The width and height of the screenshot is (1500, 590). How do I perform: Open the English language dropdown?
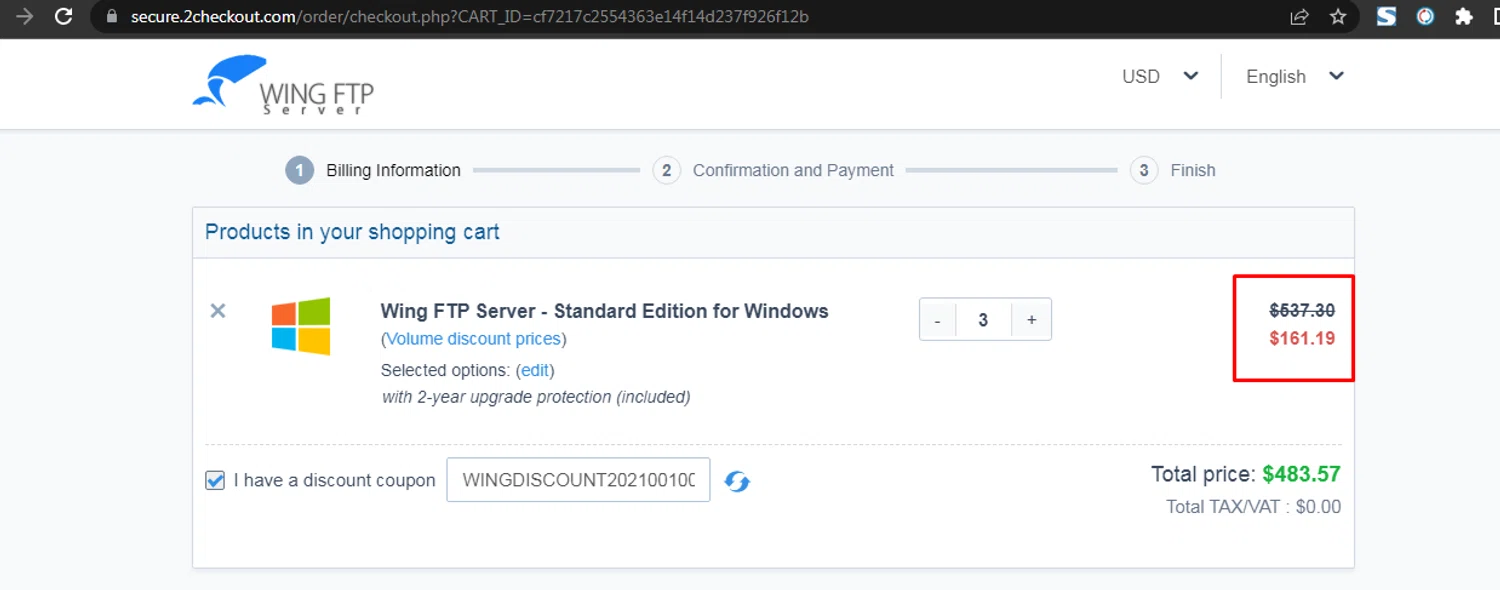pyautogui.click(x=1295, y=77)
